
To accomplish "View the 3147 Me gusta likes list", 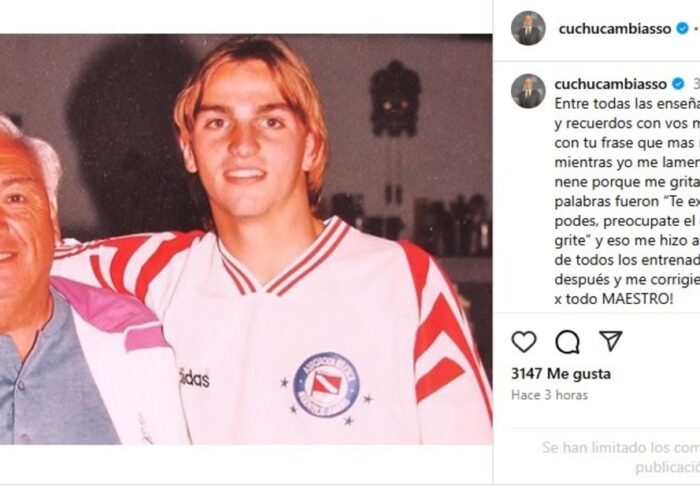I will tap(561, 374).
